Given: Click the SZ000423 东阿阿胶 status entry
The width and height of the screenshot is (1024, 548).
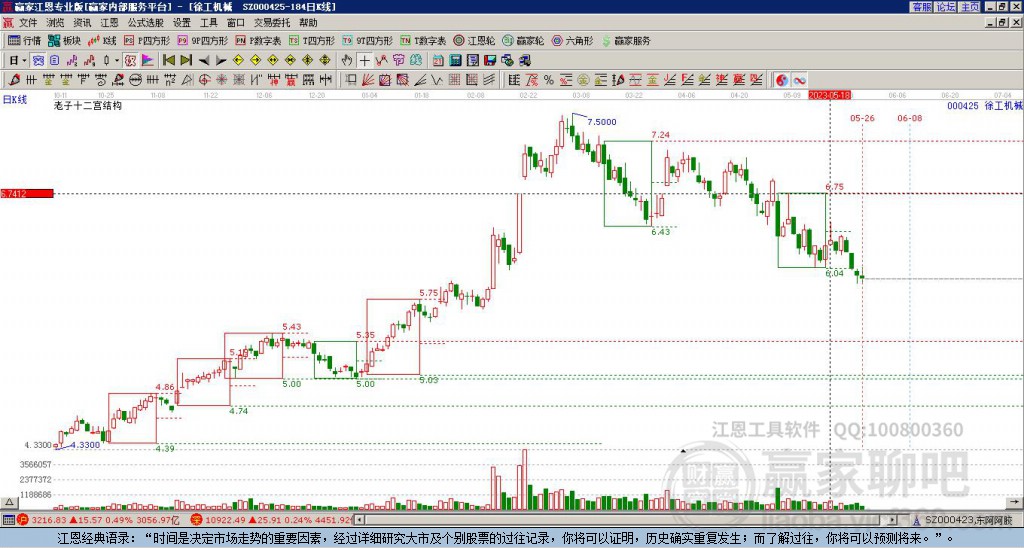Looking at the screenshot, I should 968,520.
